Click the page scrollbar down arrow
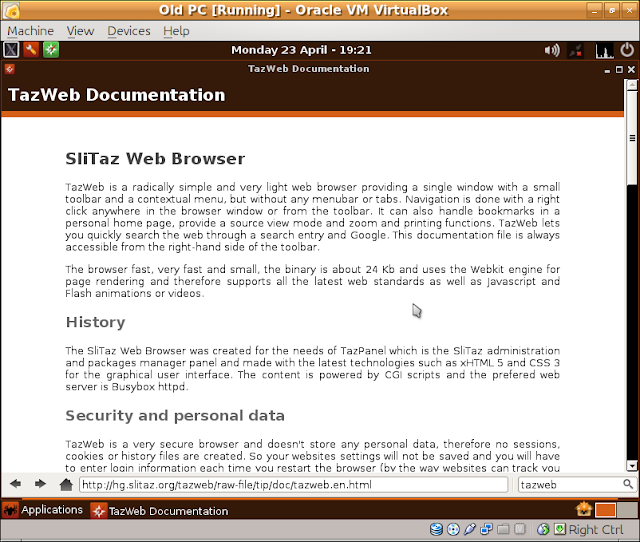640x542 pixels. pyautogui.click(x=632, y=466)
